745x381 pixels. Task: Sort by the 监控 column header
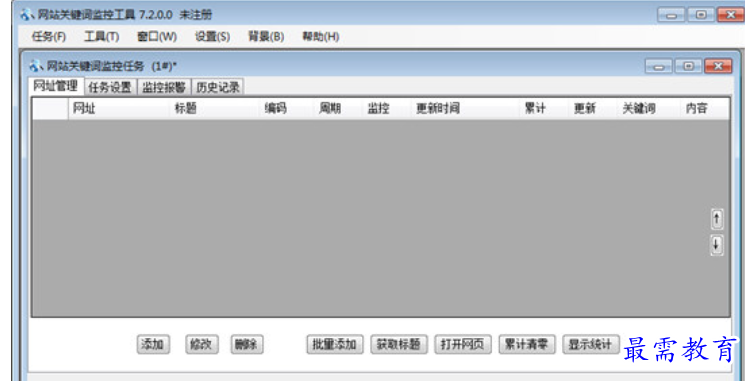coord(387,109)
